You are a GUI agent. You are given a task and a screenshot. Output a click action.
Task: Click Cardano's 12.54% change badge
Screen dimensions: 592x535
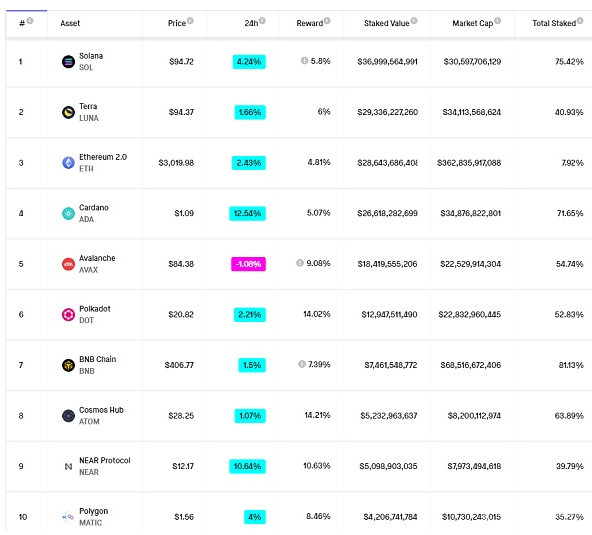pos(247,213)
